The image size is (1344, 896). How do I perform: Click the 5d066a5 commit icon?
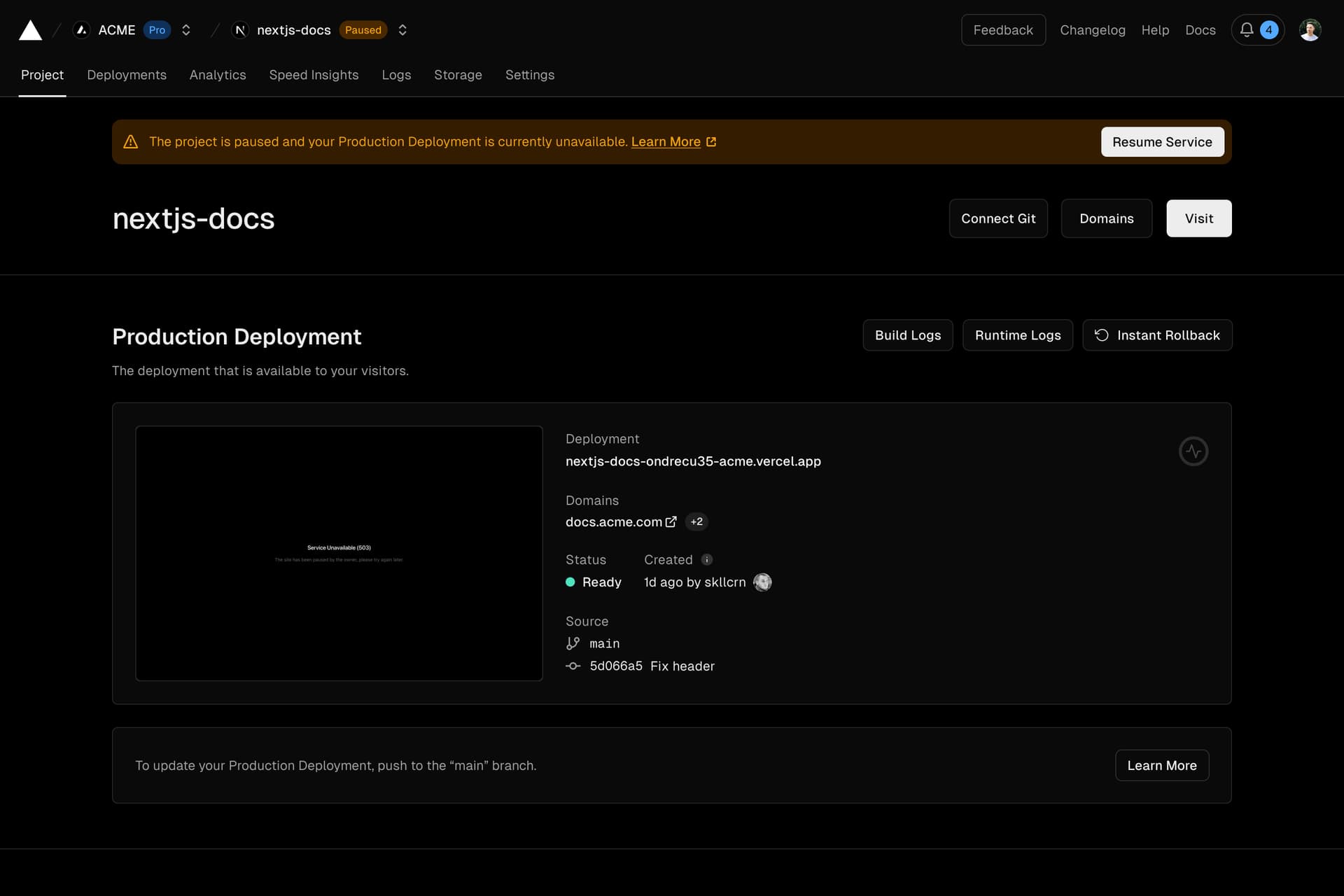(x=573, y=666)
